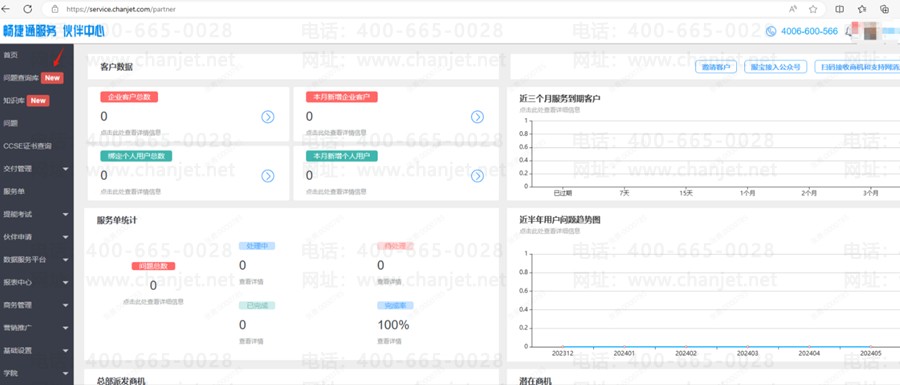This screenshot has height=385, width=900.
Task: Expand the 数据服务平台 sidebar menu
Action: click(x=37, y=259)
